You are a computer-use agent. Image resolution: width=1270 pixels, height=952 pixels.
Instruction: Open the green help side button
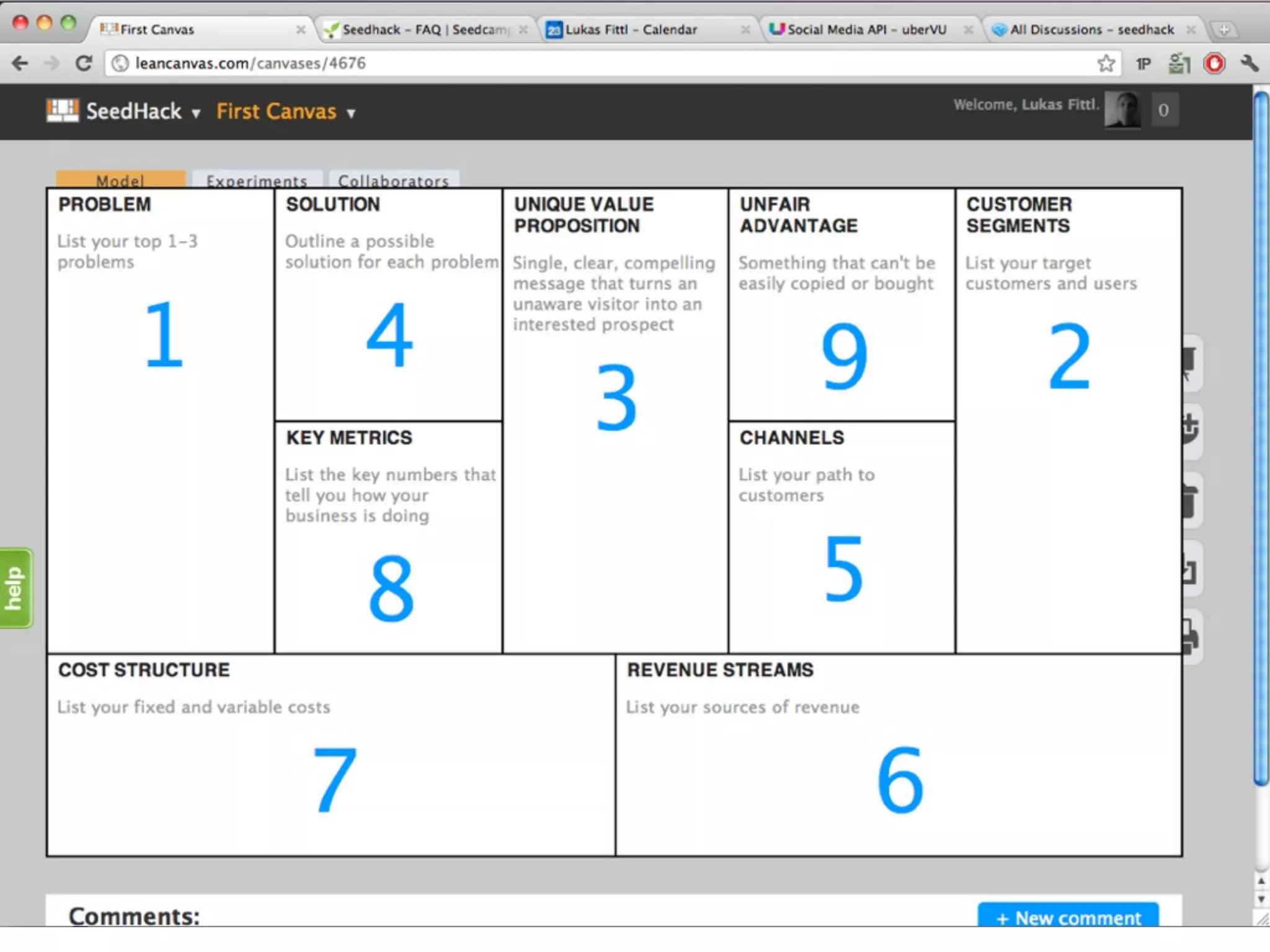pos(15,588)
